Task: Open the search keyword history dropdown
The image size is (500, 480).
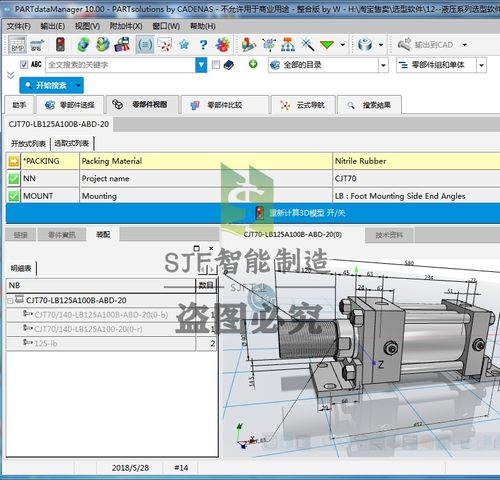Action: [x=201, y=65]
